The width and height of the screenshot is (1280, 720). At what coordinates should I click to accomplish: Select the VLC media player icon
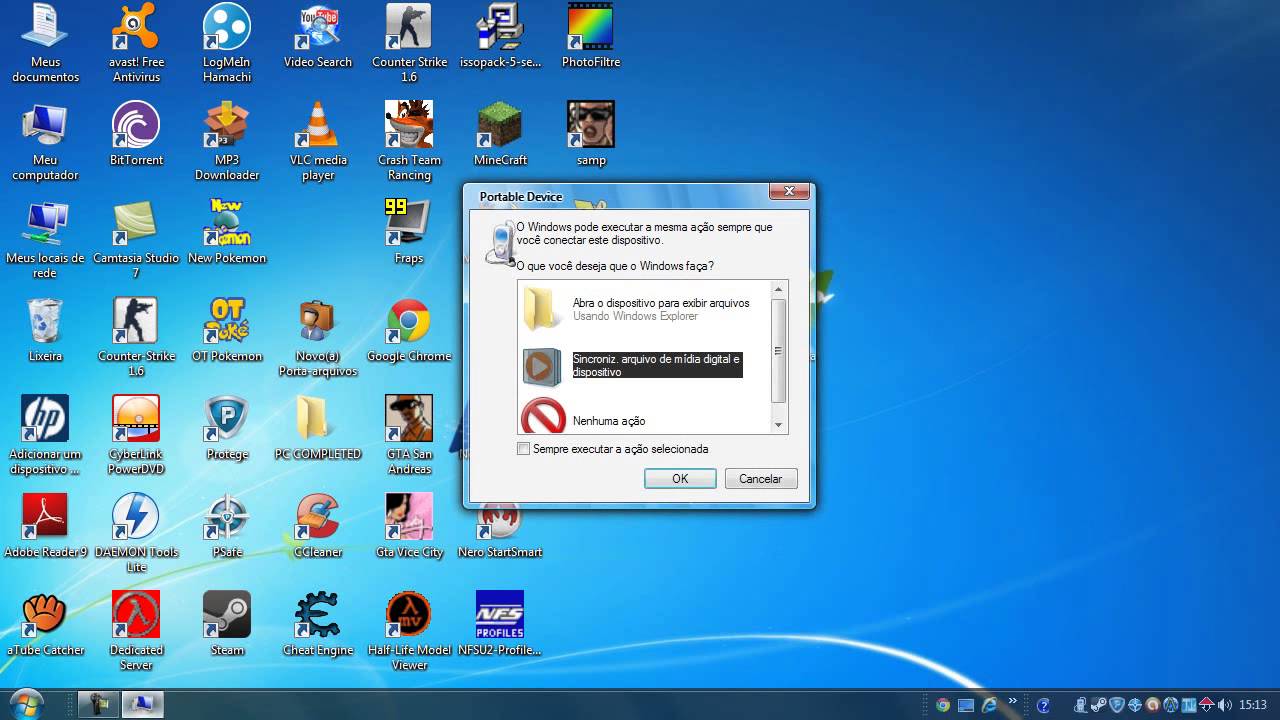318,141
